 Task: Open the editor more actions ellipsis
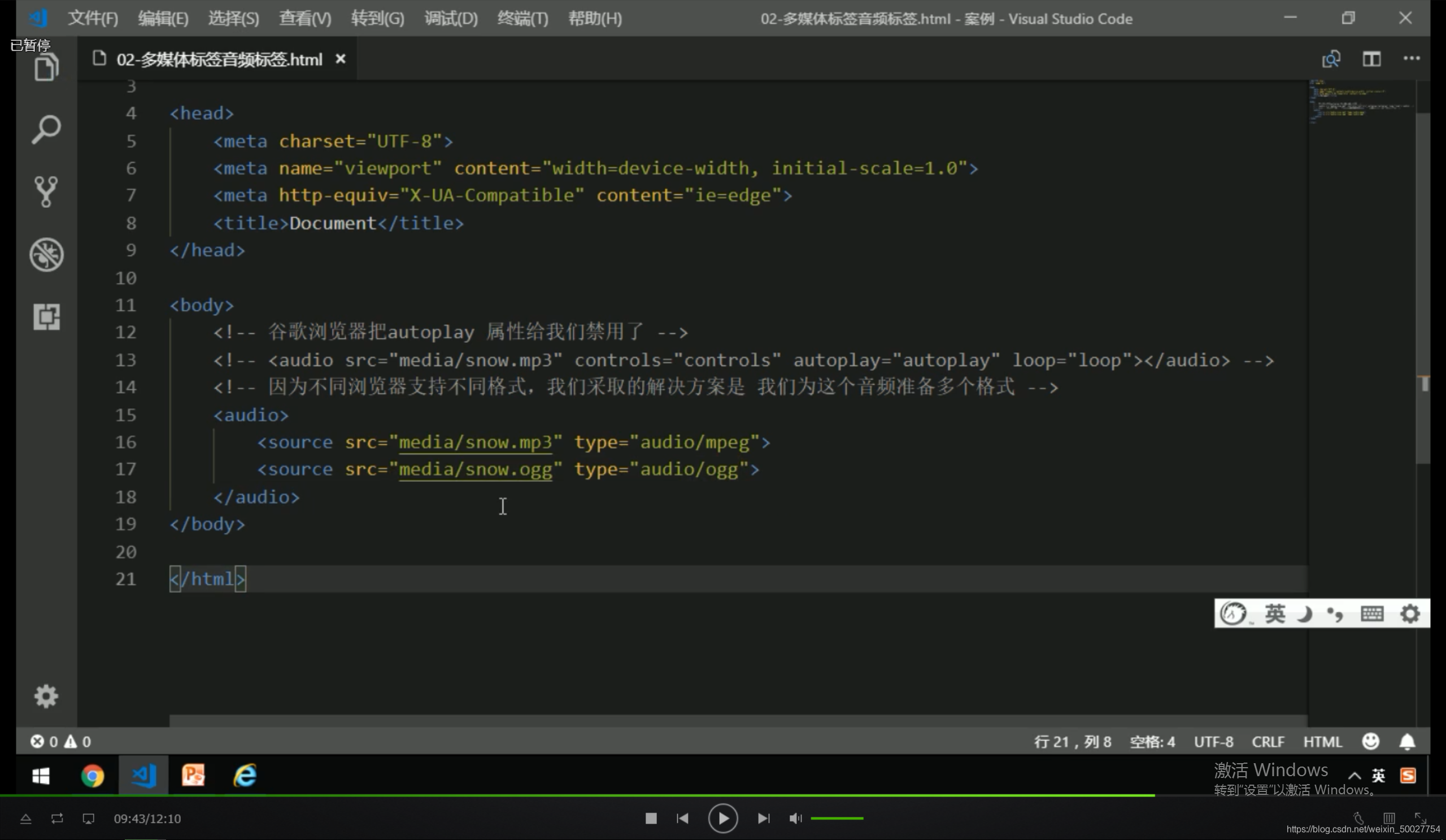(1412, 59)
